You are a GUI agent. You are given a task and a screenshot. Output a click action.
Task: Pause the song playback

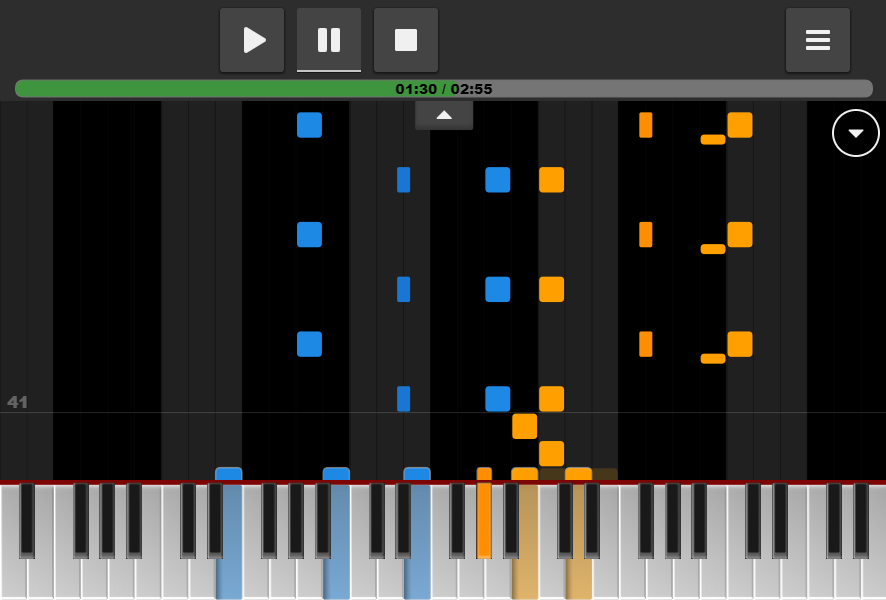pos(329,40)
